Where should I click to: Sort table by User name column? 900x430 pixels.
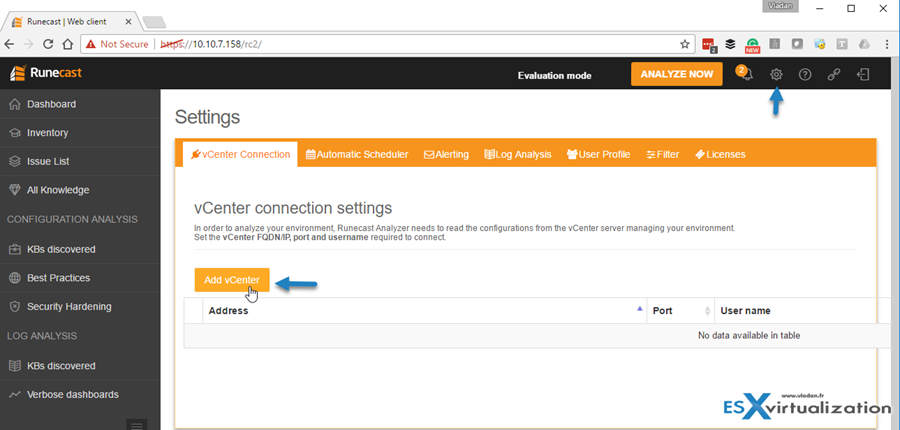click(x=804, y=311)
